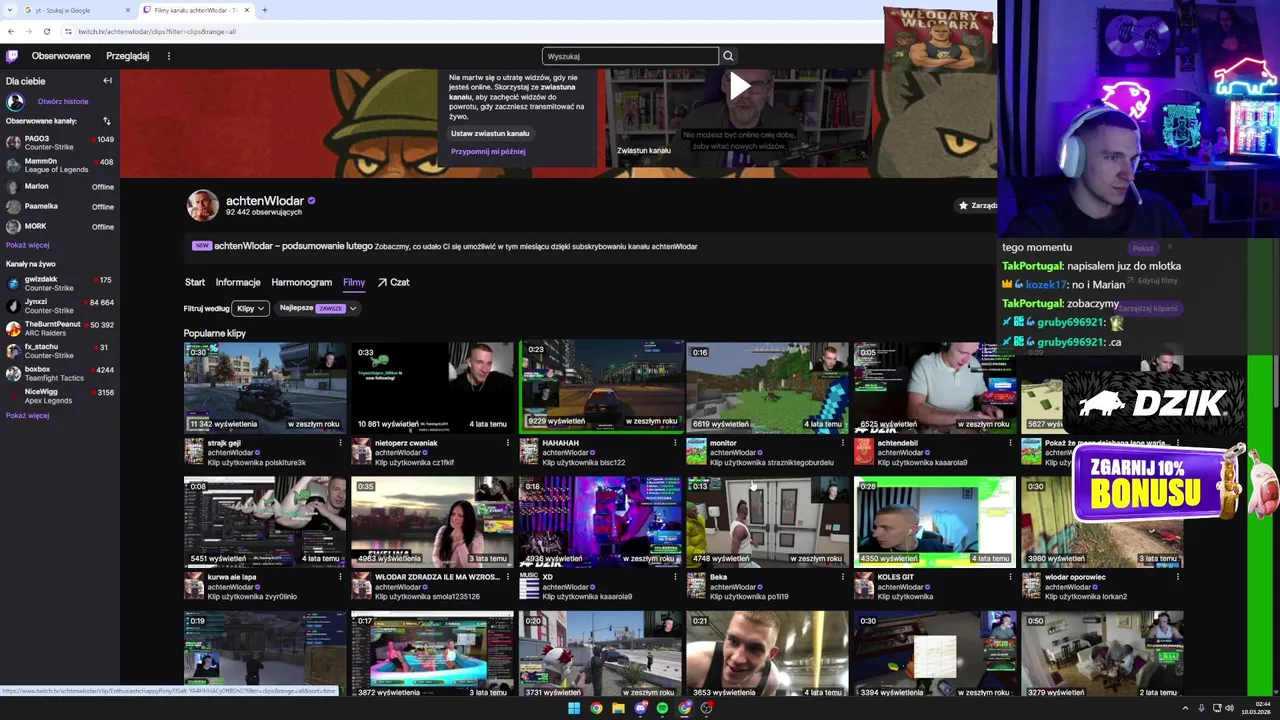This screenshot has height=720, width=1280.
Task: Close the yt - Szukaj w Google tab
Action: point(128,10)
